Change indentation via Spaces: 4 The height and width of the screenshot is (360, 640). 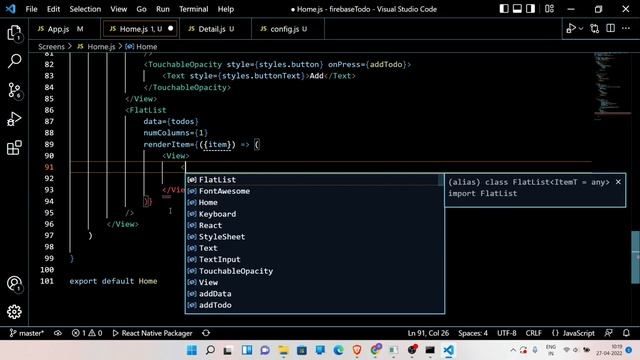[x=473, y=333]
